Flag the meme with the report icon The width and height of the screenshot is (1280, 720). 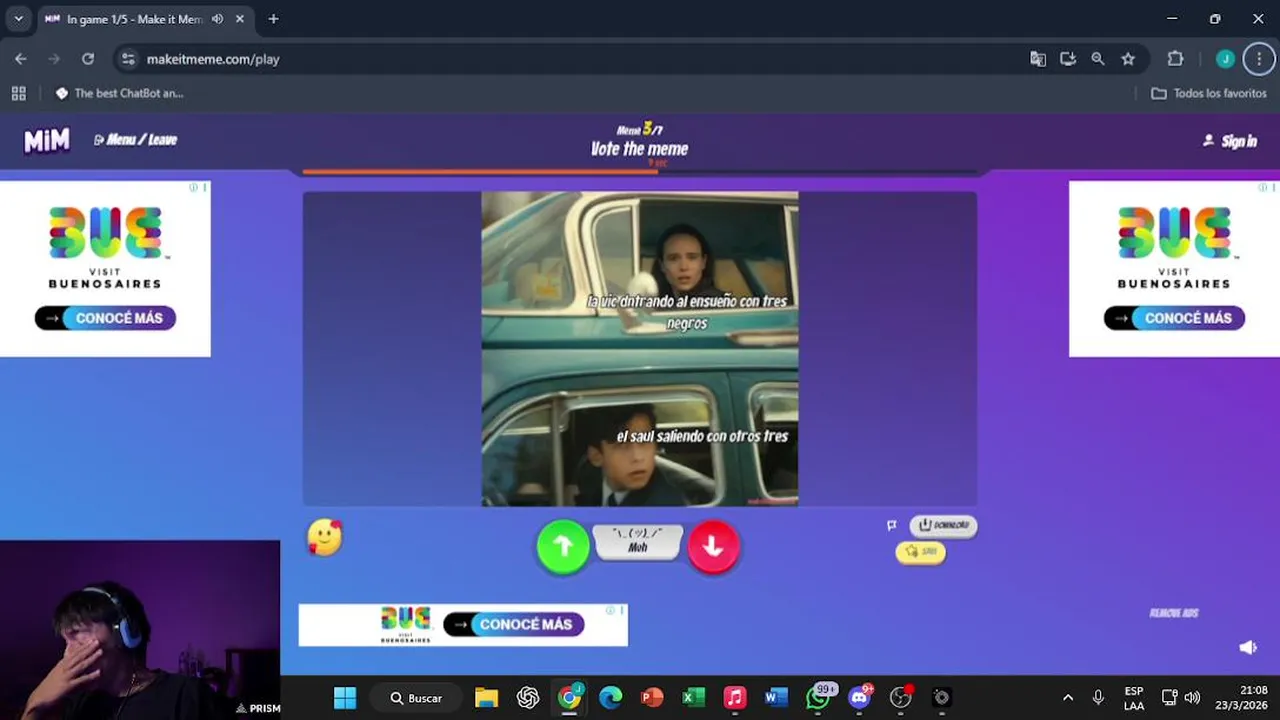[x=891, y=525]
